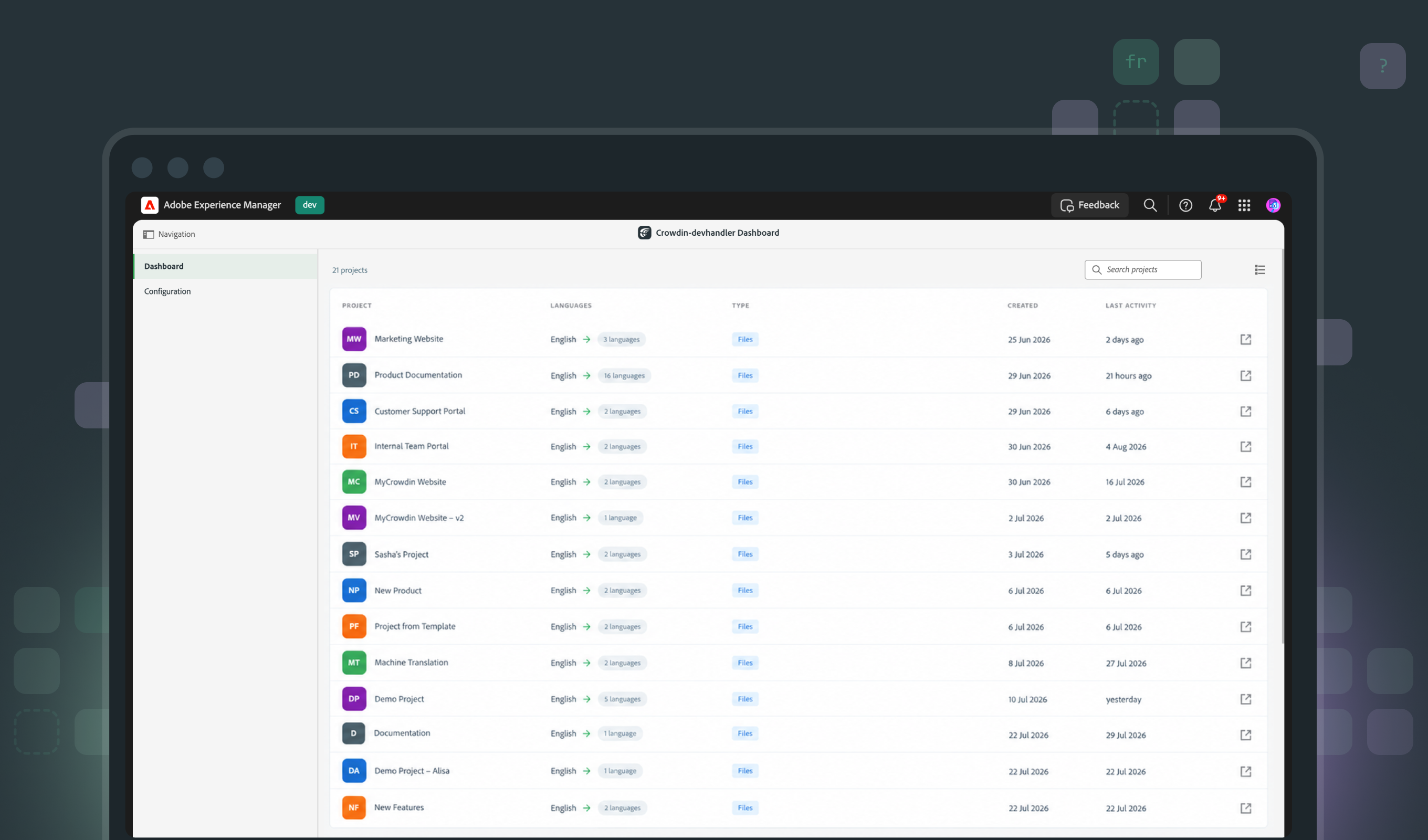This screenshot has height=840, width=1428.
Task: Click into the Search projects field
Action: pyautogui.click(x=1143, y=270)
